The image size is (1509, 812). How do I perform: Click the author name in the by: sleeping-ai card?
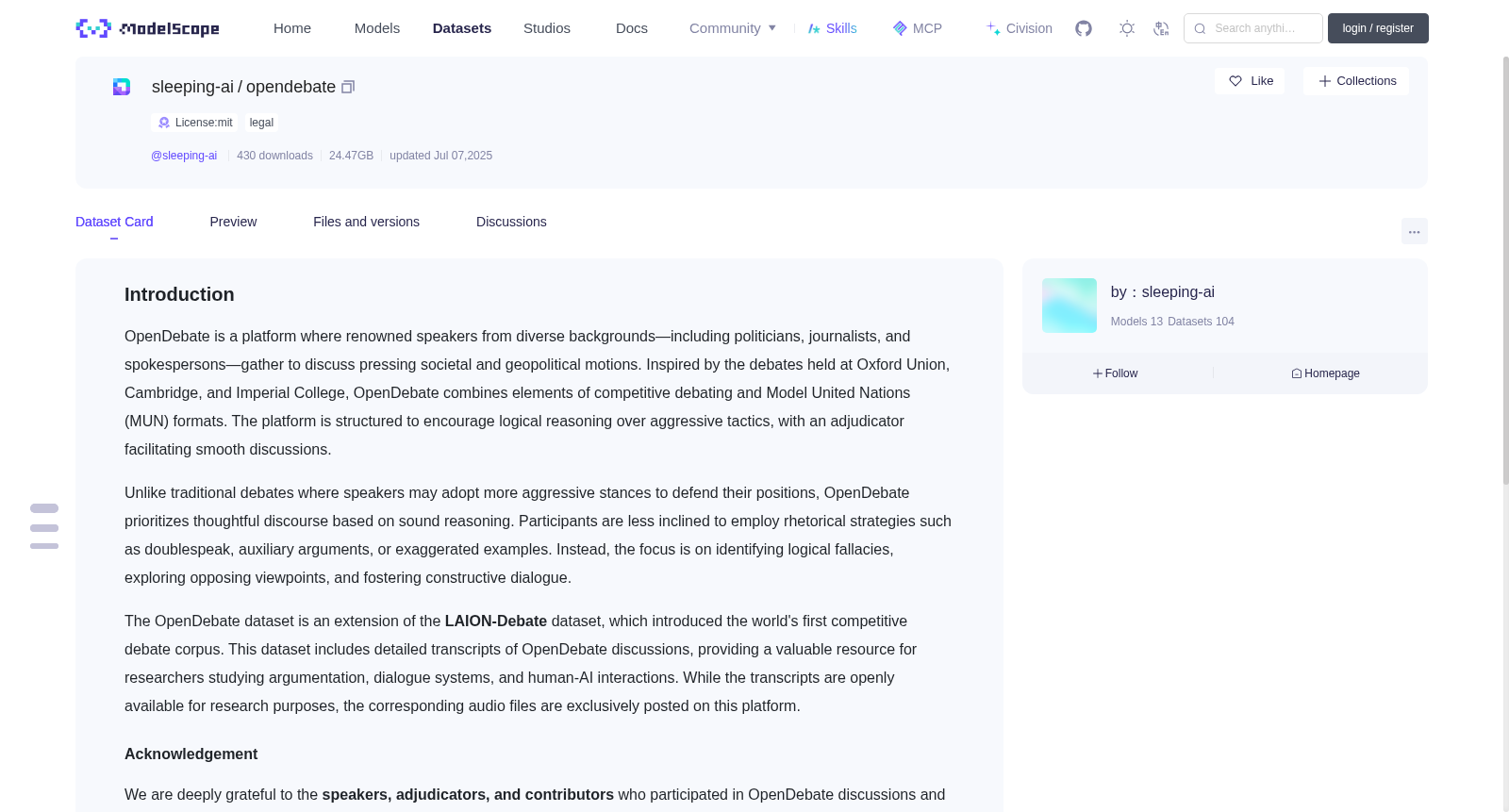click(1178, 292)
